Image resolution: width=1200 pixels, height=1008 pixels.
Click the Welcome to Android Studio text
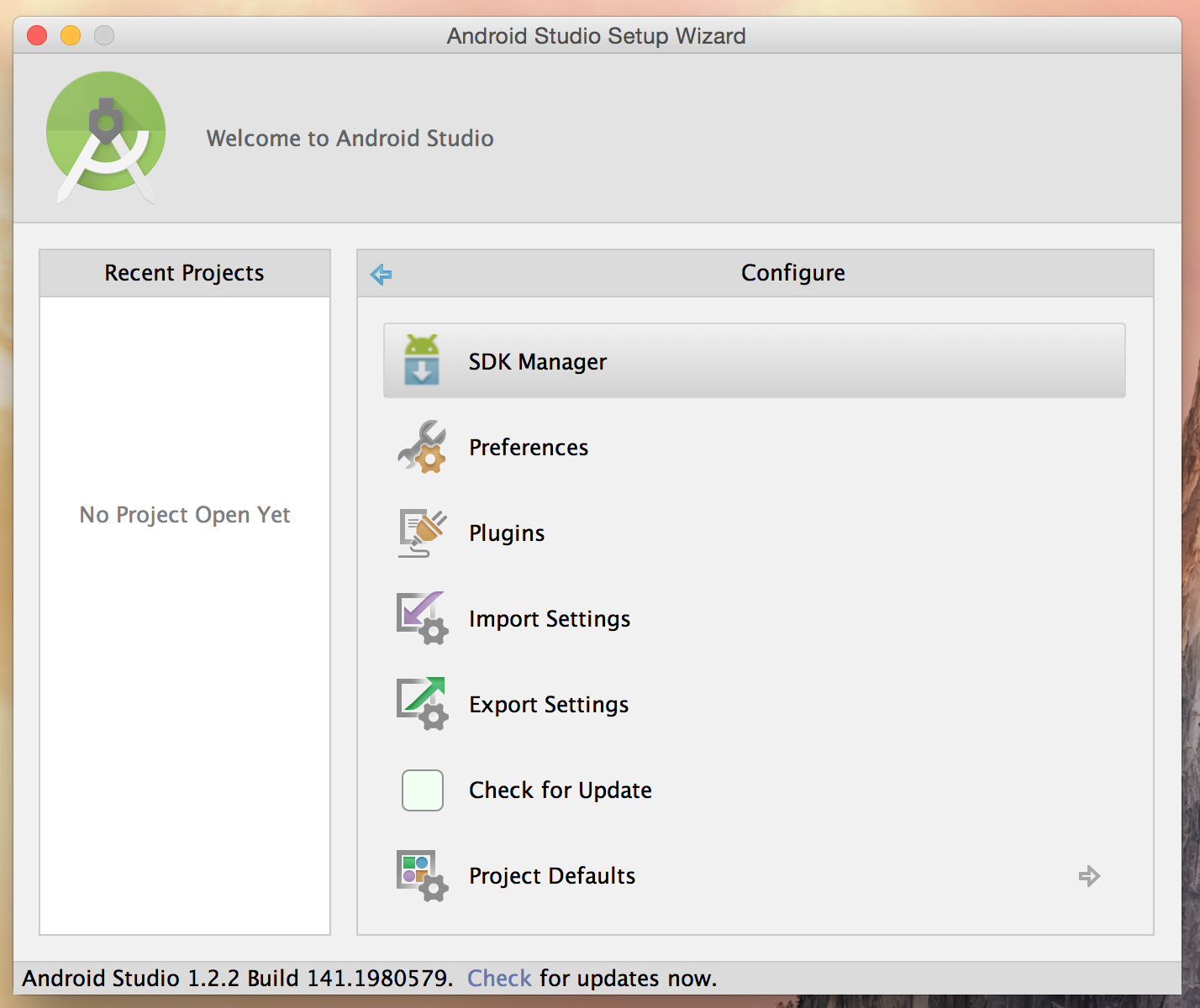(x=350, y=139)
